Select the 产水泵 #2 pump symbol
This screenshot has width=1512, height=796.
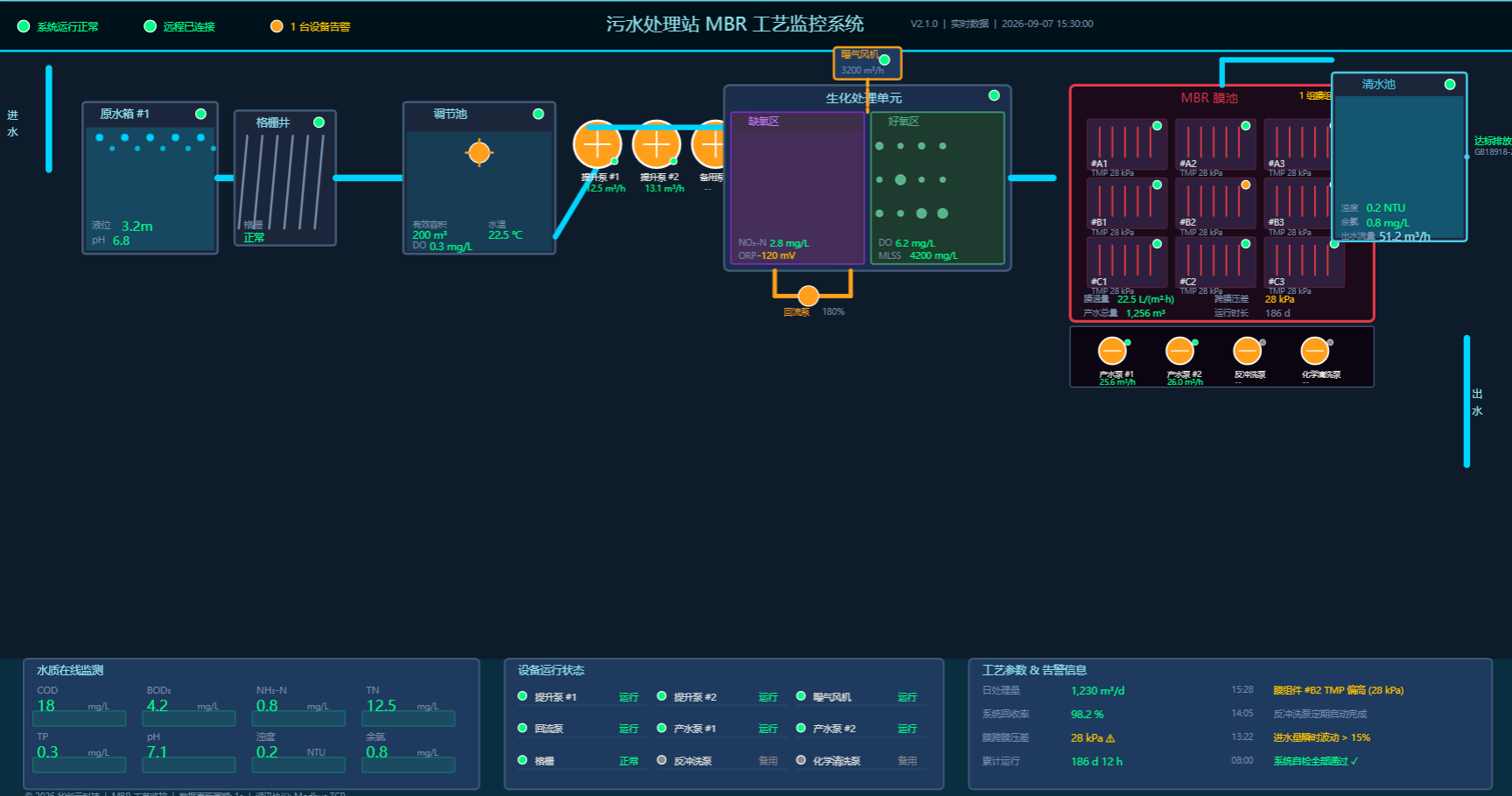[1179, 351]
